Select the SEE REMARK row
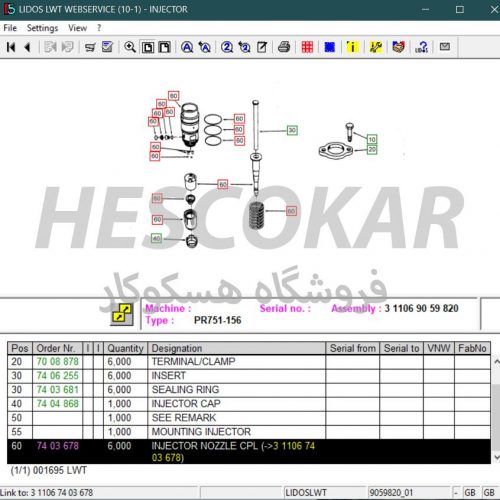The height and width of the screenshot is (500, 500). [x=249, y=418]
